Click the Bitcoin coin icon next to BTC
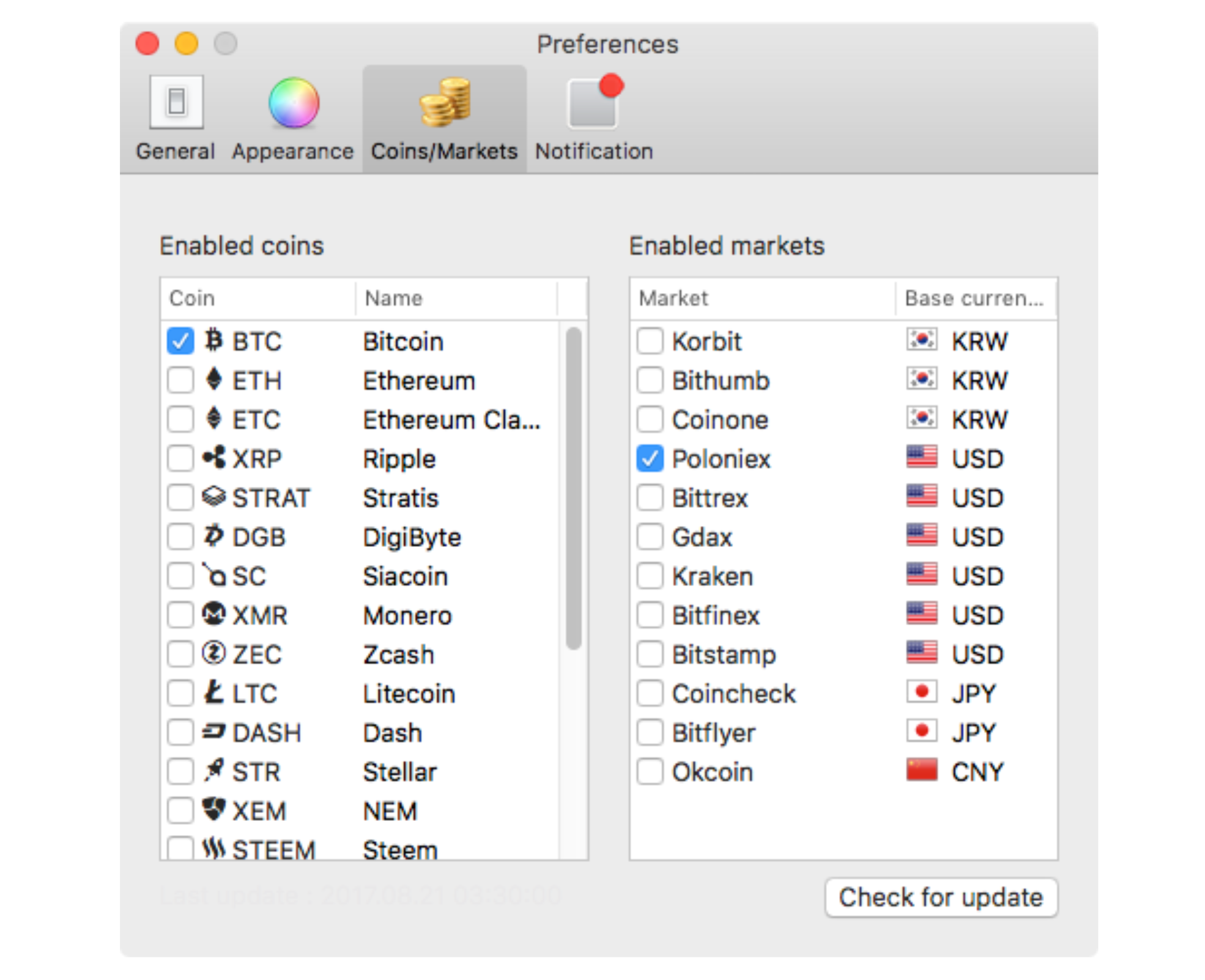 (x=213, y=341)
